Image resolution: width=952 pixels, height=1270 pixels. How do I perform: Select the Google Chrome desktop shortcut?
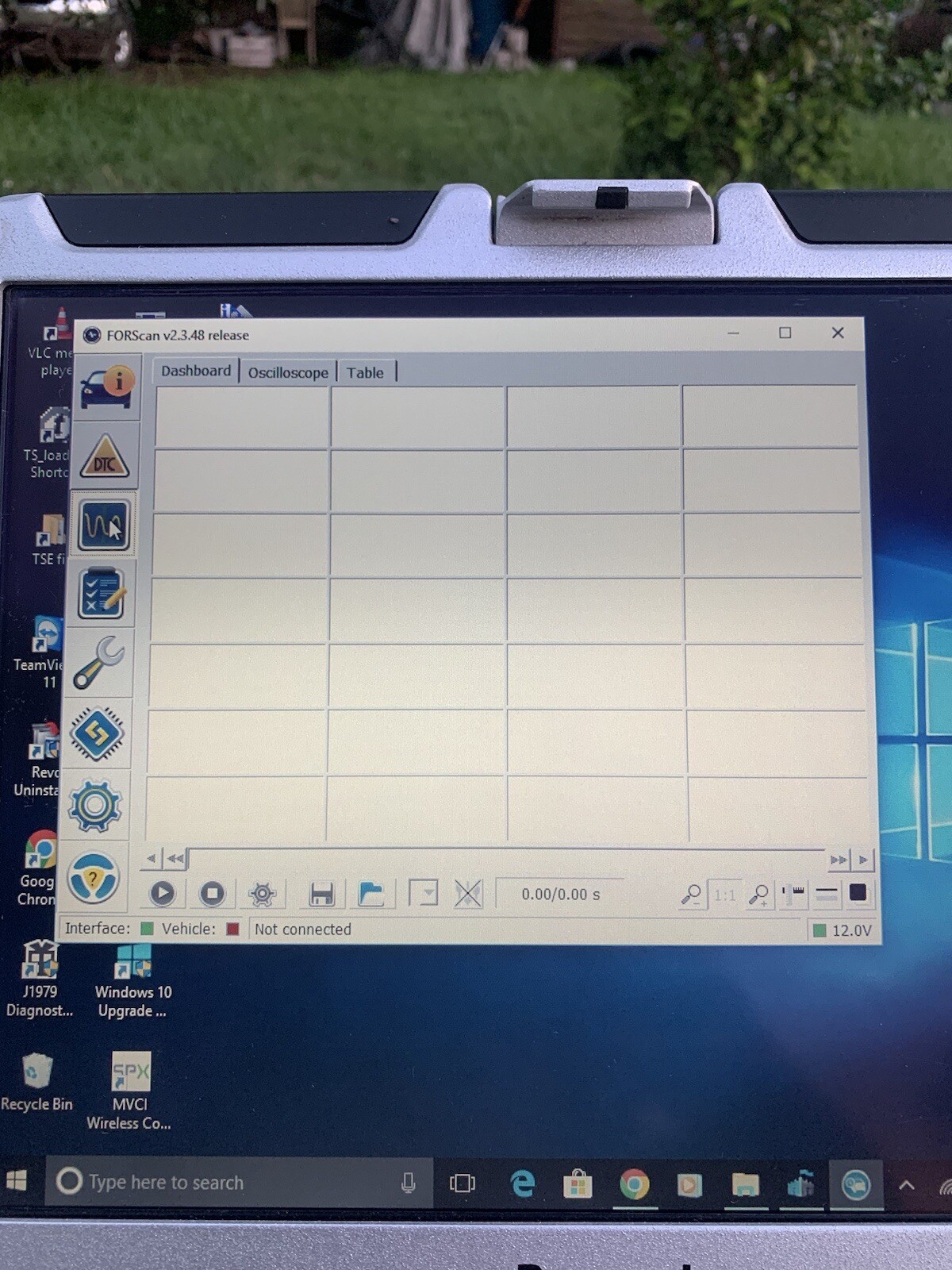click(38, 868)
